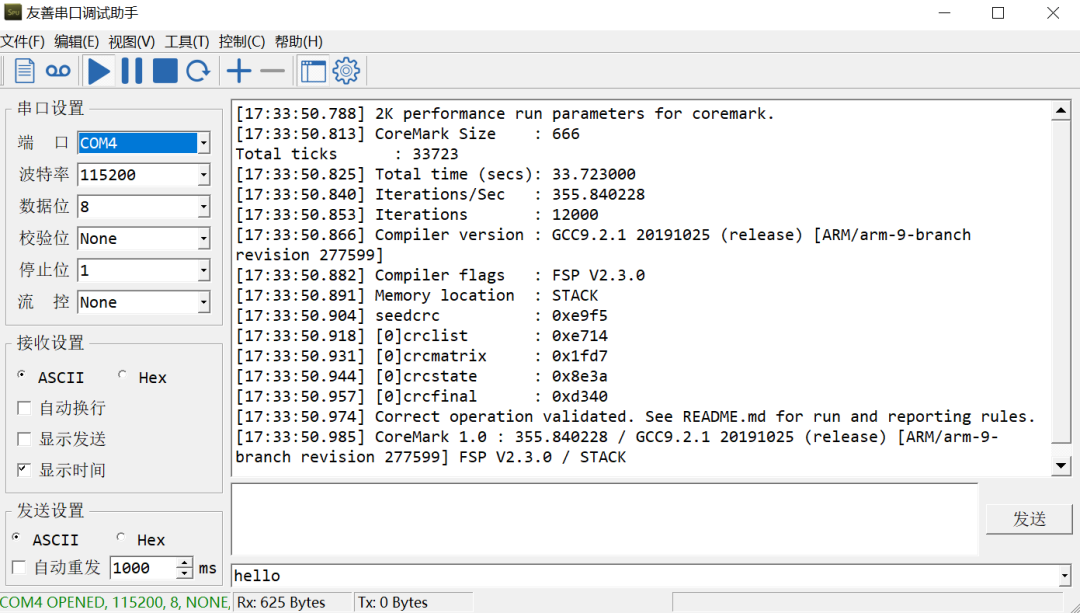Select Hex radio in 接收设置
Viewport: 1080px width, 613px height.
pyautogui.click(x=123, y=376)
